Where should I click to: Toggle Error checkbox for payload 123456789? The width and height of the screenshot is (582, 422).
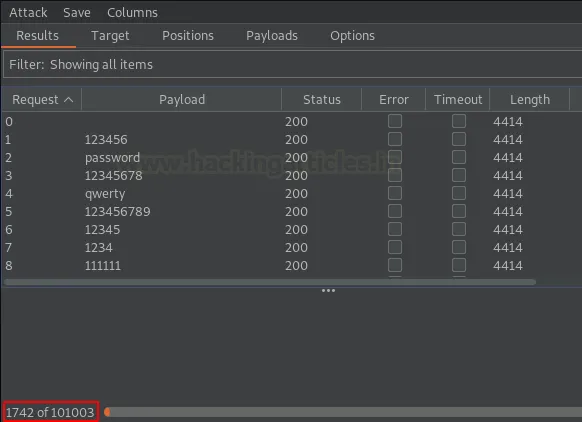(395, 211)
